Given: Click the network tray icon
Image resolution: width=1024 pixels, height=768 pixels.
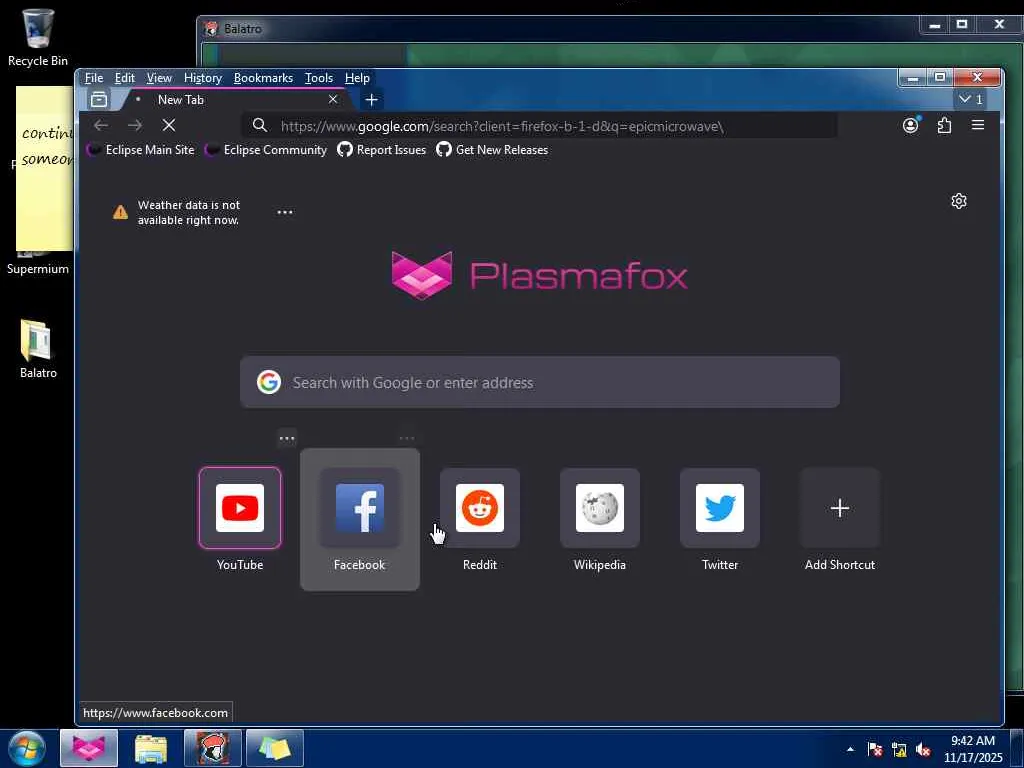Looking at the screenshot, I should click(899, 749).
